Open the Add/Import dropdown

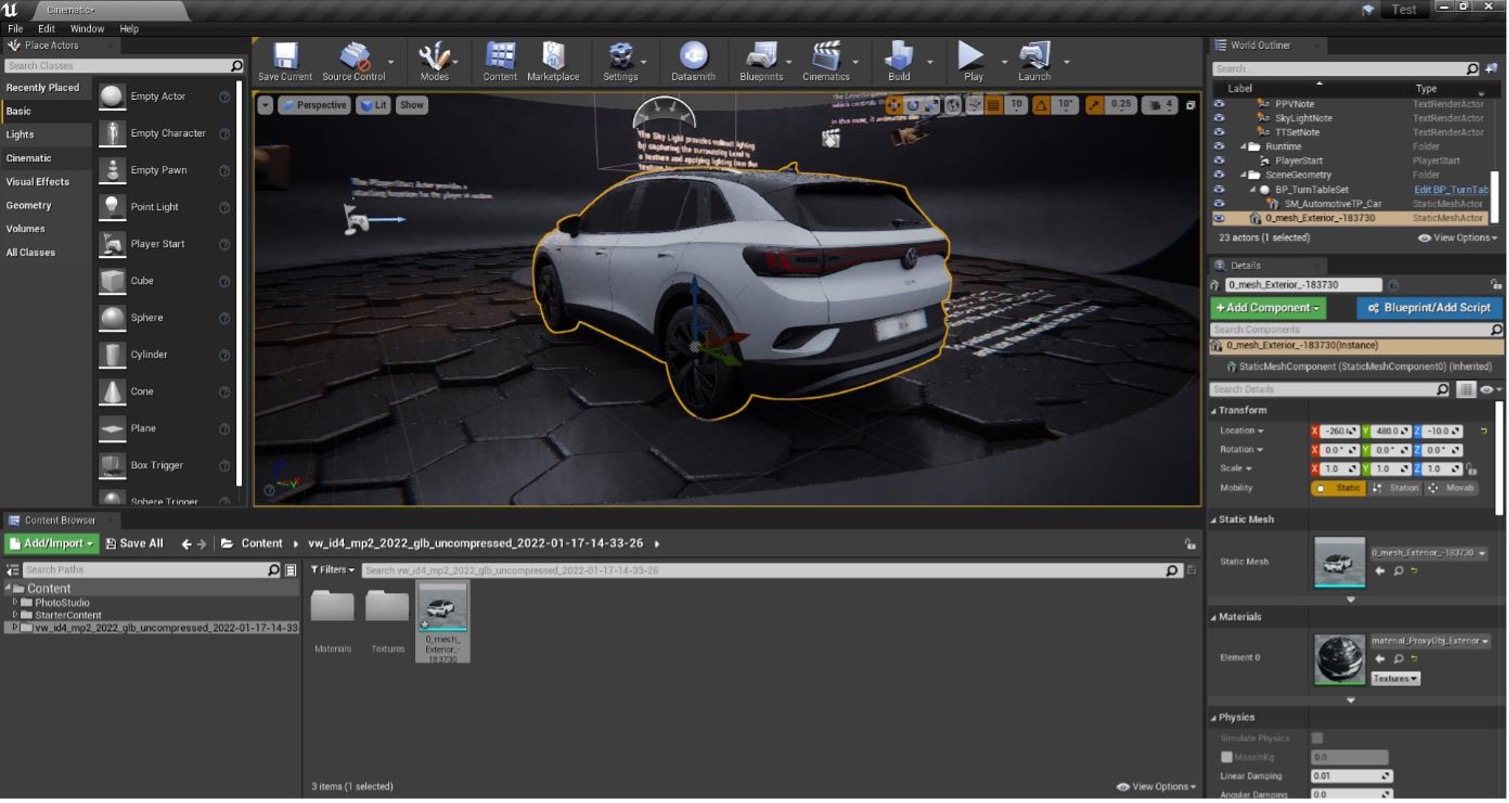pyautogui.click(x=52, y=544)
